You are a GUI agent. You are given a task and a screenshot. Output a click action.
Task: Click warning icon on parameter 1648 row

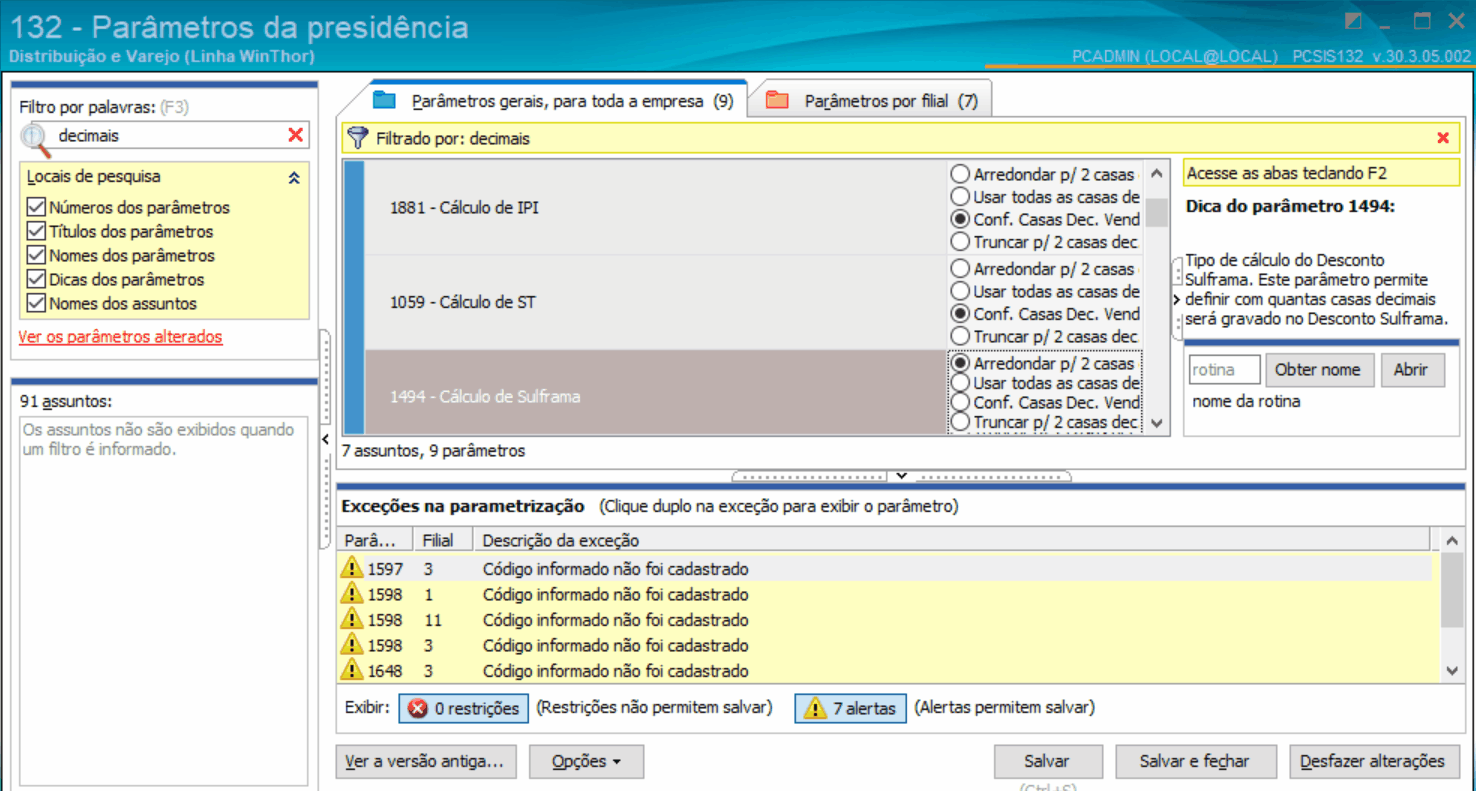point(351,671)
